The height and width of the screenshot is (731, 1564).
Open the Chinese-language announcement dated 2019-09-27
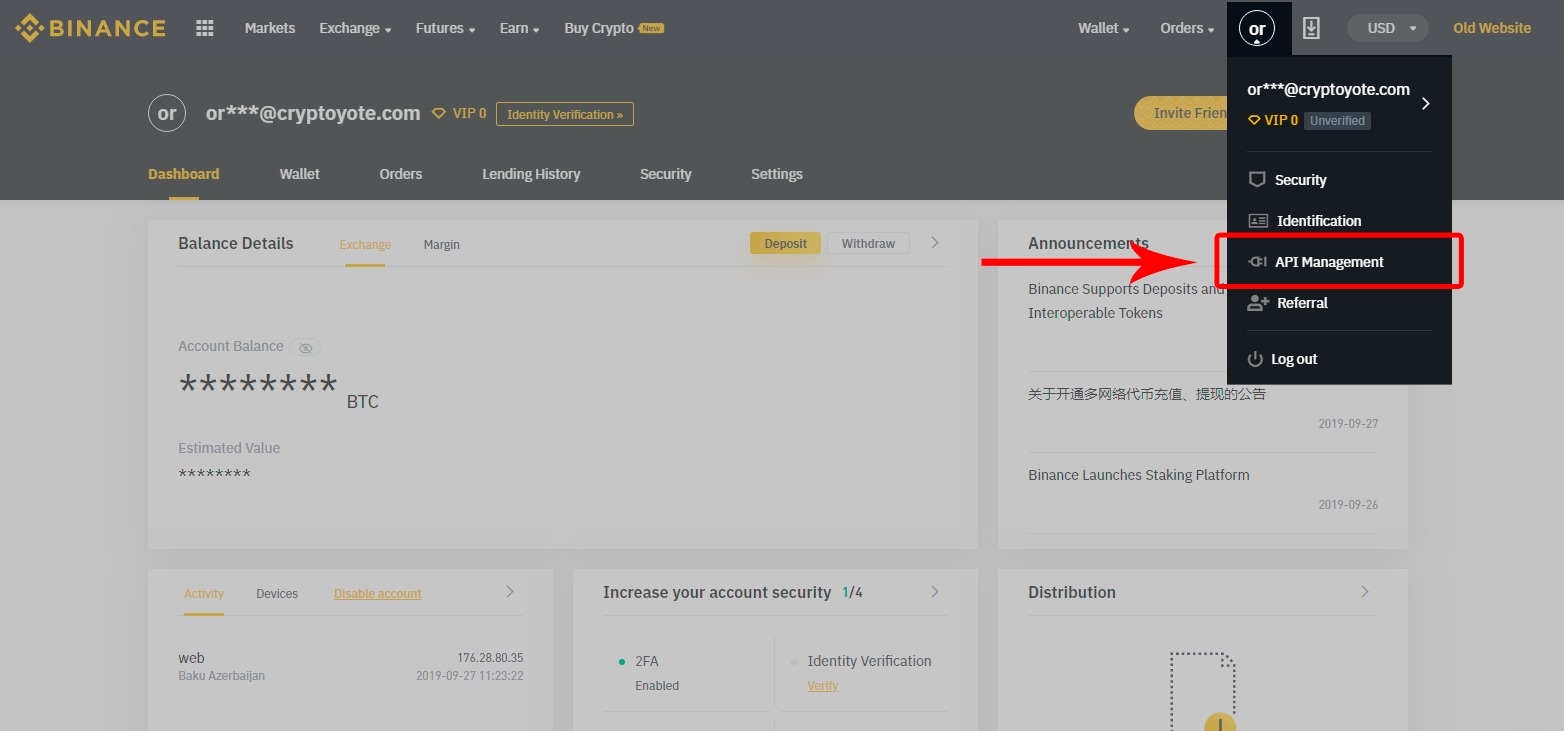1147,394
